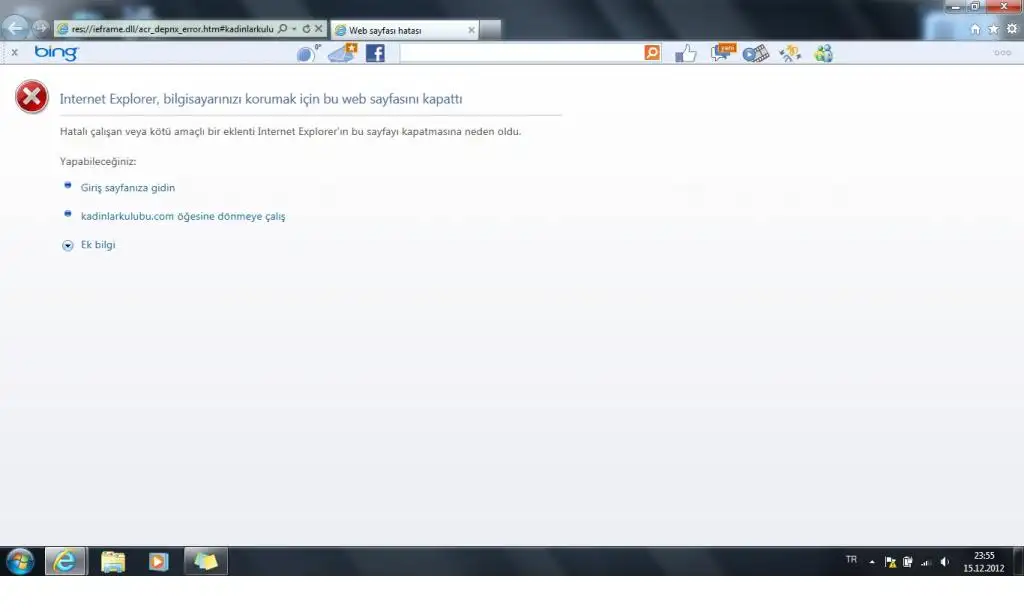Image resolution: width=1024 pixels, height=612 pixels.
Task: Show hidden system tray icons
Action: 871,562
